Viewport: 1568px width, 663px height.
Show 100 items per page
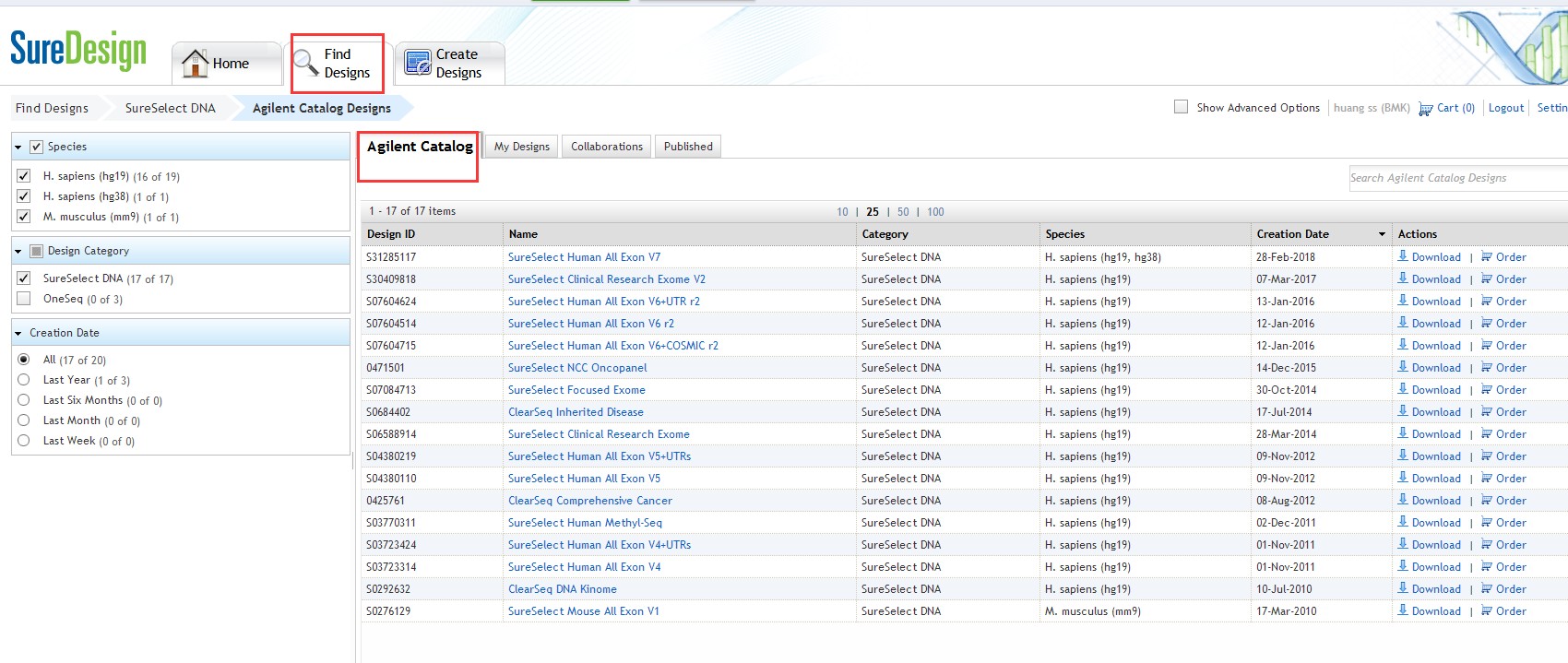pyautogui.click(x=935, y=212)
